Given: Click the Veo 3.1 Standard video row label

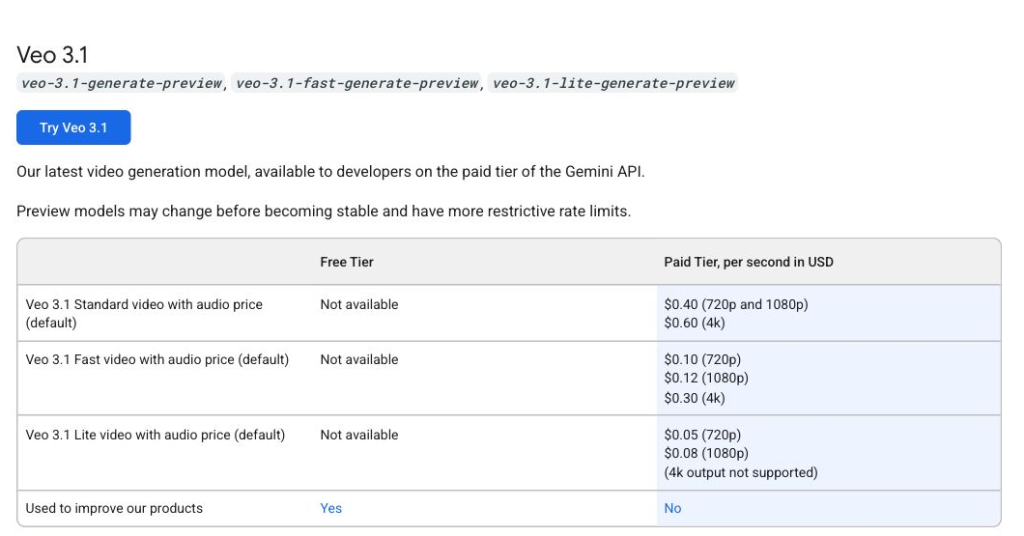Looking at the screenshot, I should click(x=144, y=313).
